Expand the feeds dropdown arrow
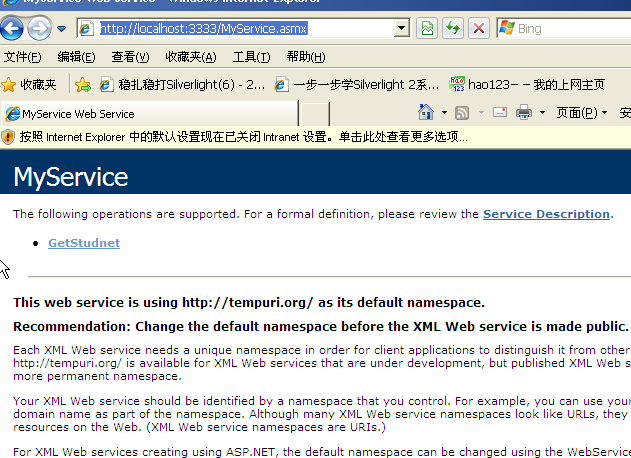The height and width of the screenshot is (458, 631). tap(481, 112)
